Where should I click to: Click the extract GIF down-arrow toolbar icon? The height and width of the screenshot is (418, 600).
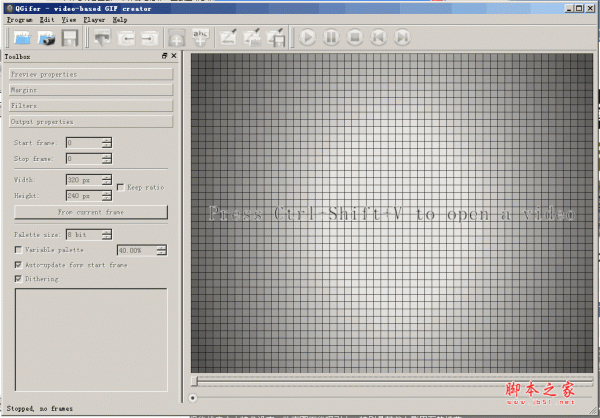pyautogui.click(x=102, y=37)
